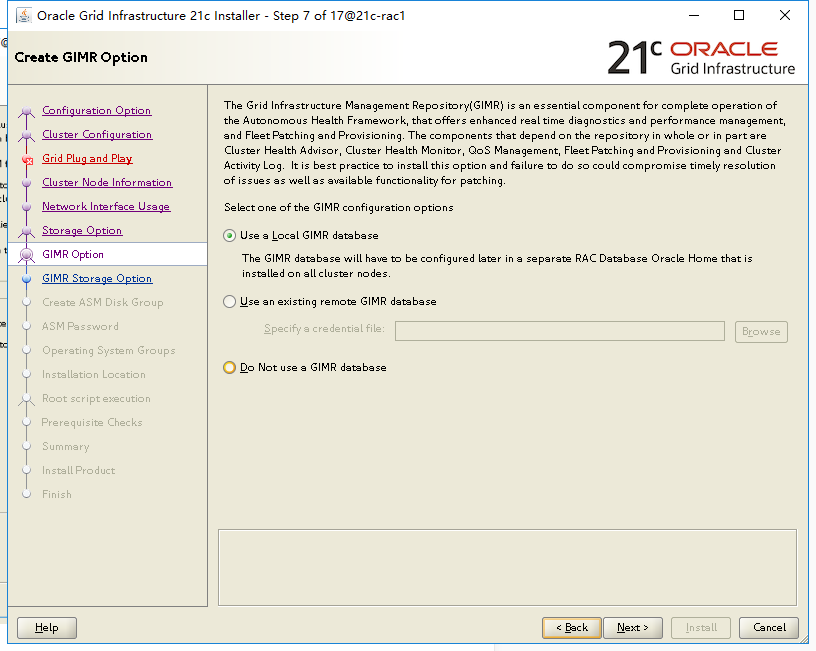816x651 pixels.
Task: Click 'Select one of the GIMR configuration options' text
Action: pos(339,208)
